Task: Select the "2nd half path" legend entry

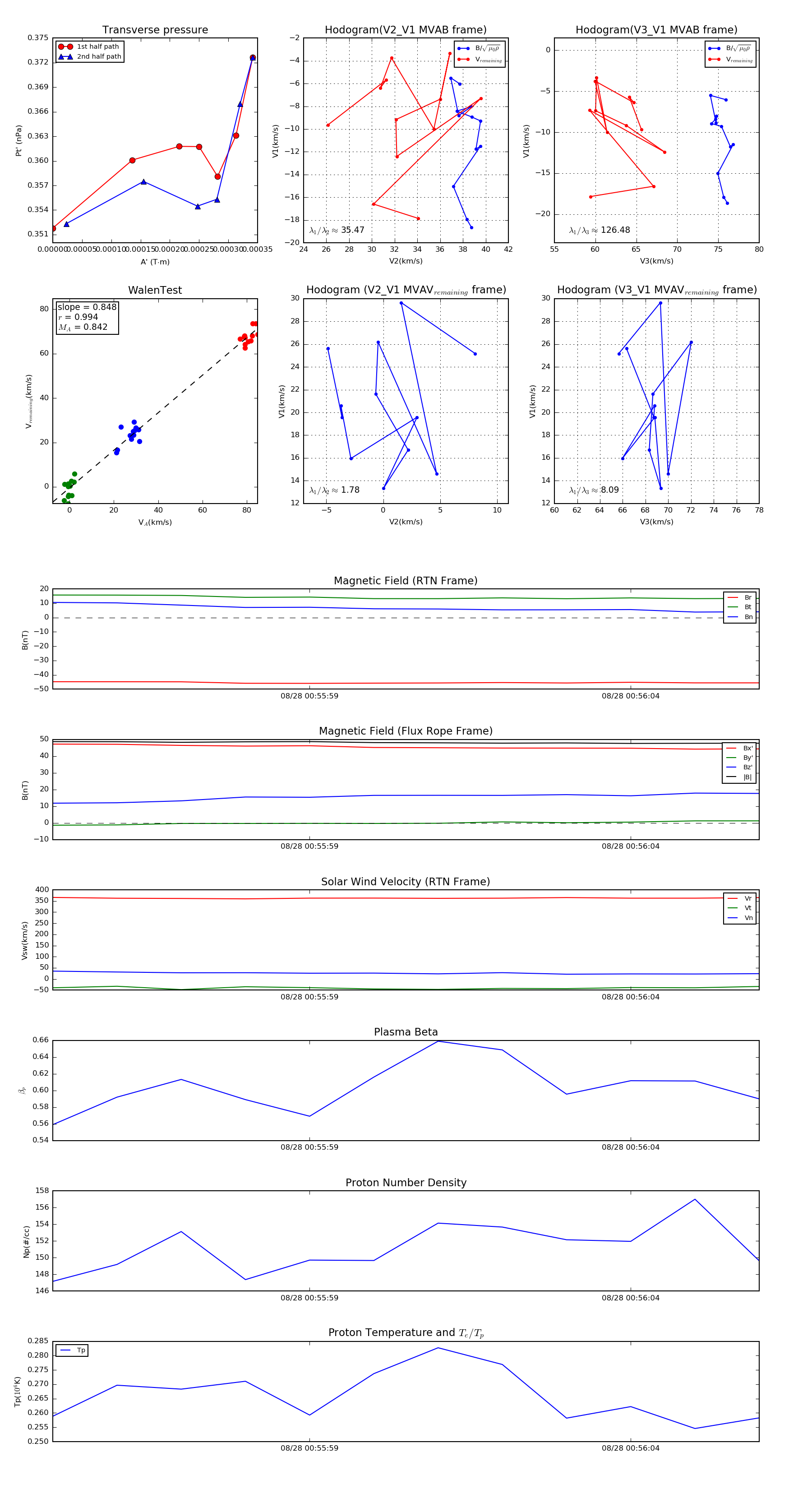Action: (x=90, y=57)
